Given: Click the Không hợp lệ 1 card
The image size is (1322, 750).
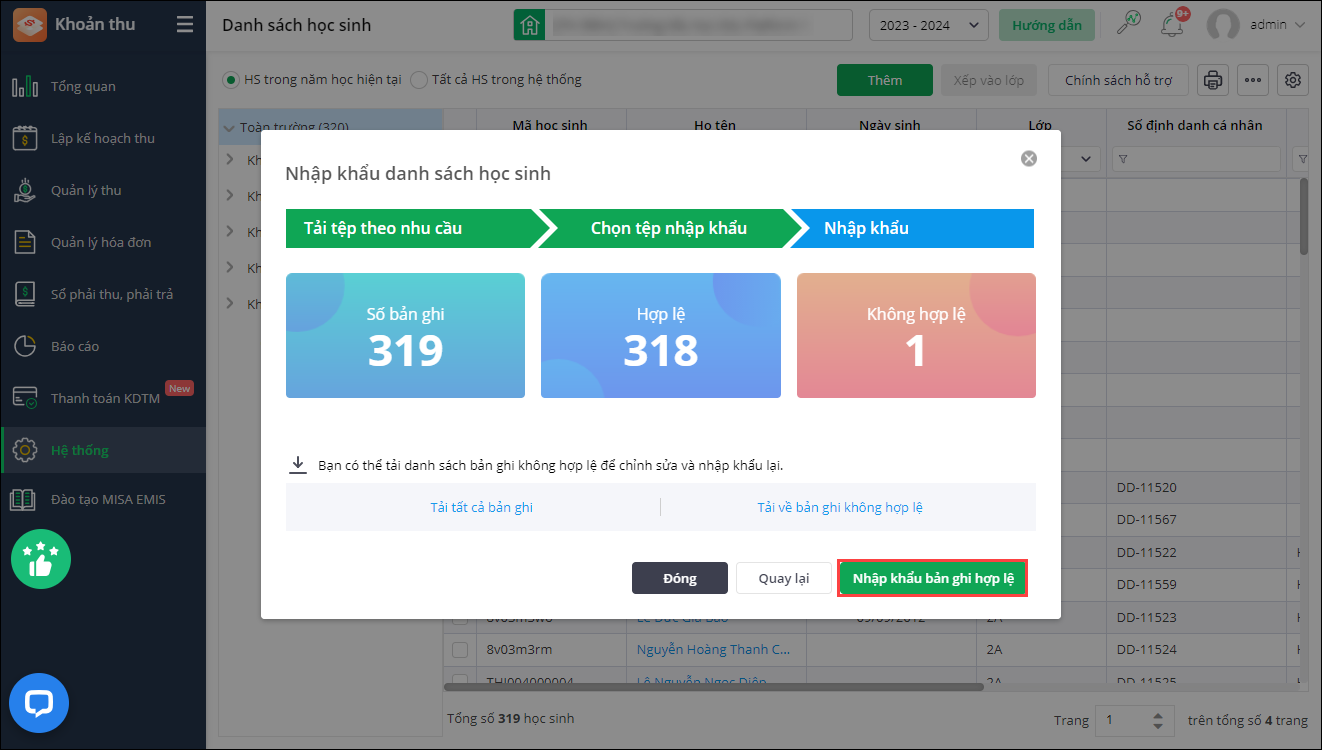Looking at the screenshot, I should pyautogui.click(x=916, y=335).
